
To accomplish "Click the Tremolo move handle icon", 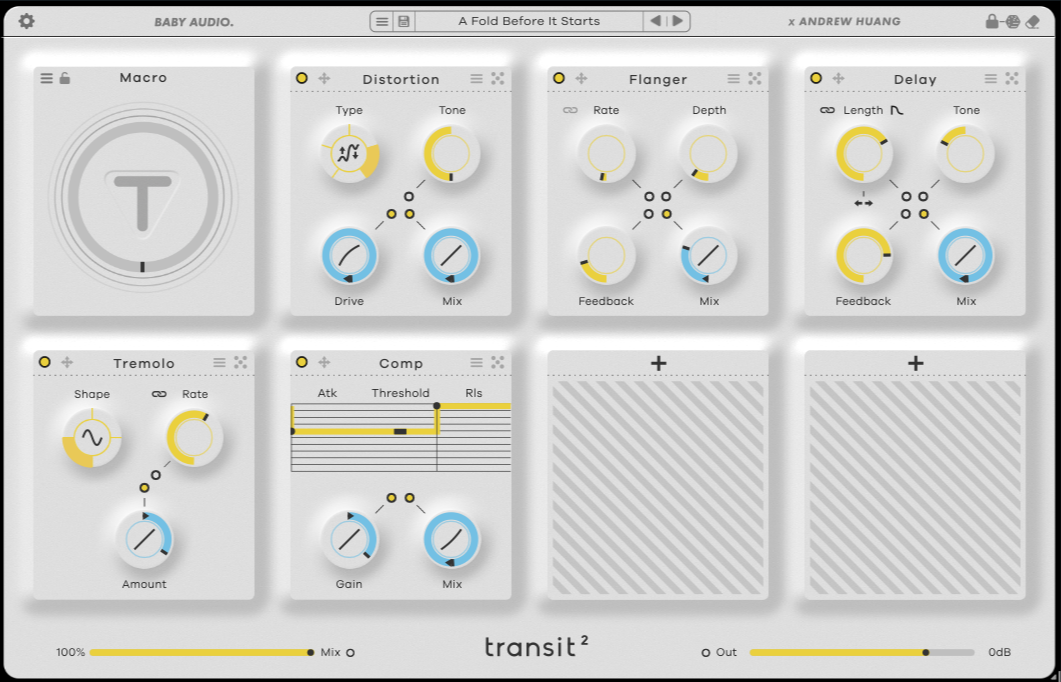I will (67, 363).
